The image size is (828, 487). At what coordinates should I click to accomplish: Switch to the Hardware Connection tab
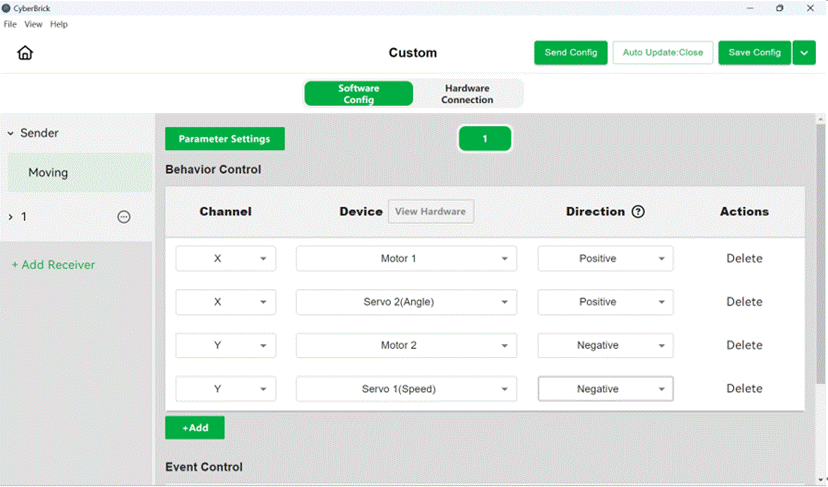tap(467, 94)
